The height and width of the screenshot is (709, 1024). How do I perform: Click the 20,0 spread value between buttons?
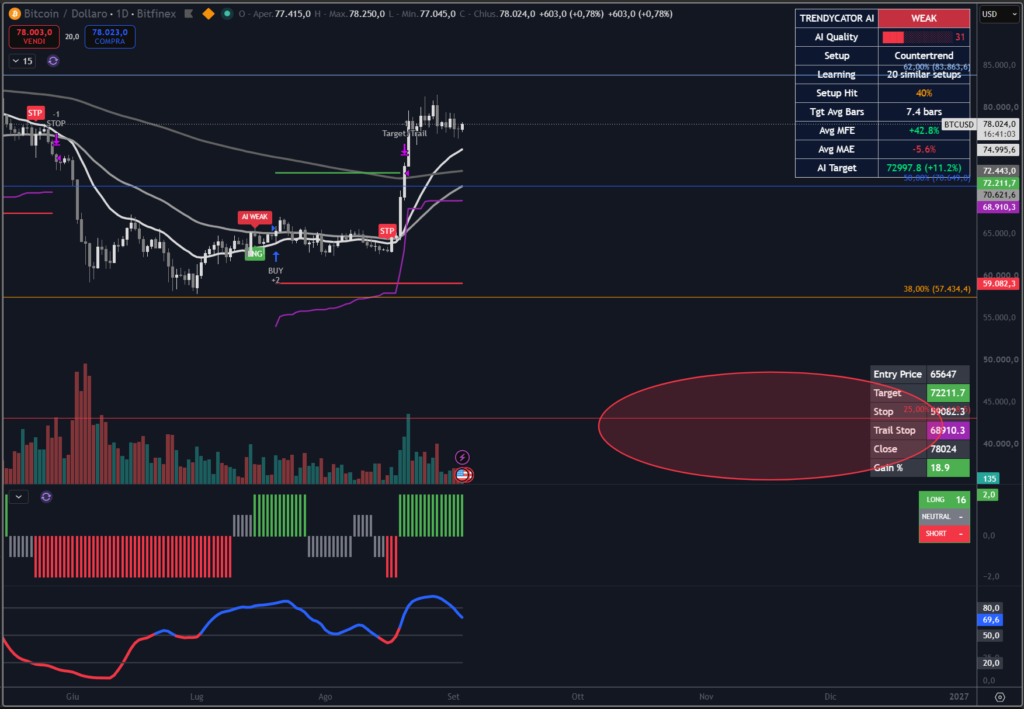pos(72,37)
